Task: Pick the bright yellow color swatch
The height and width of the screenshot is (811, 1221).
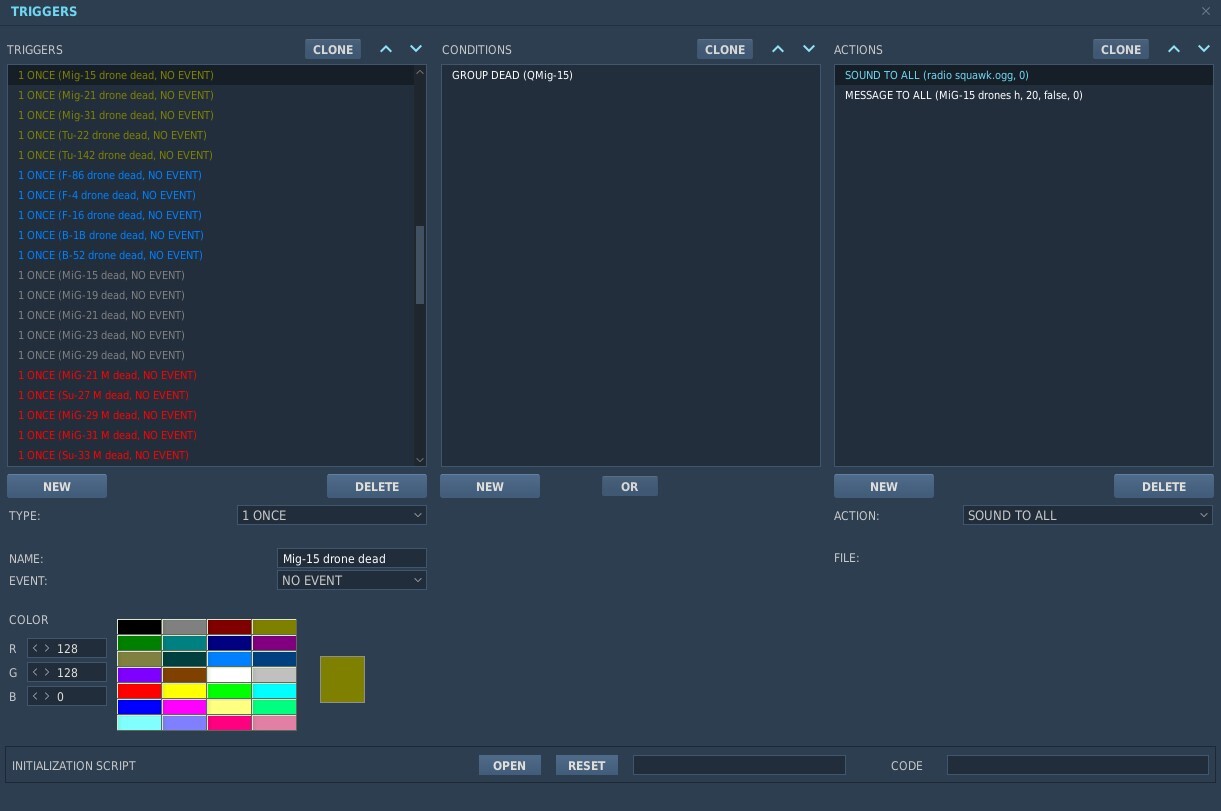Action: (x=184, y=691)
